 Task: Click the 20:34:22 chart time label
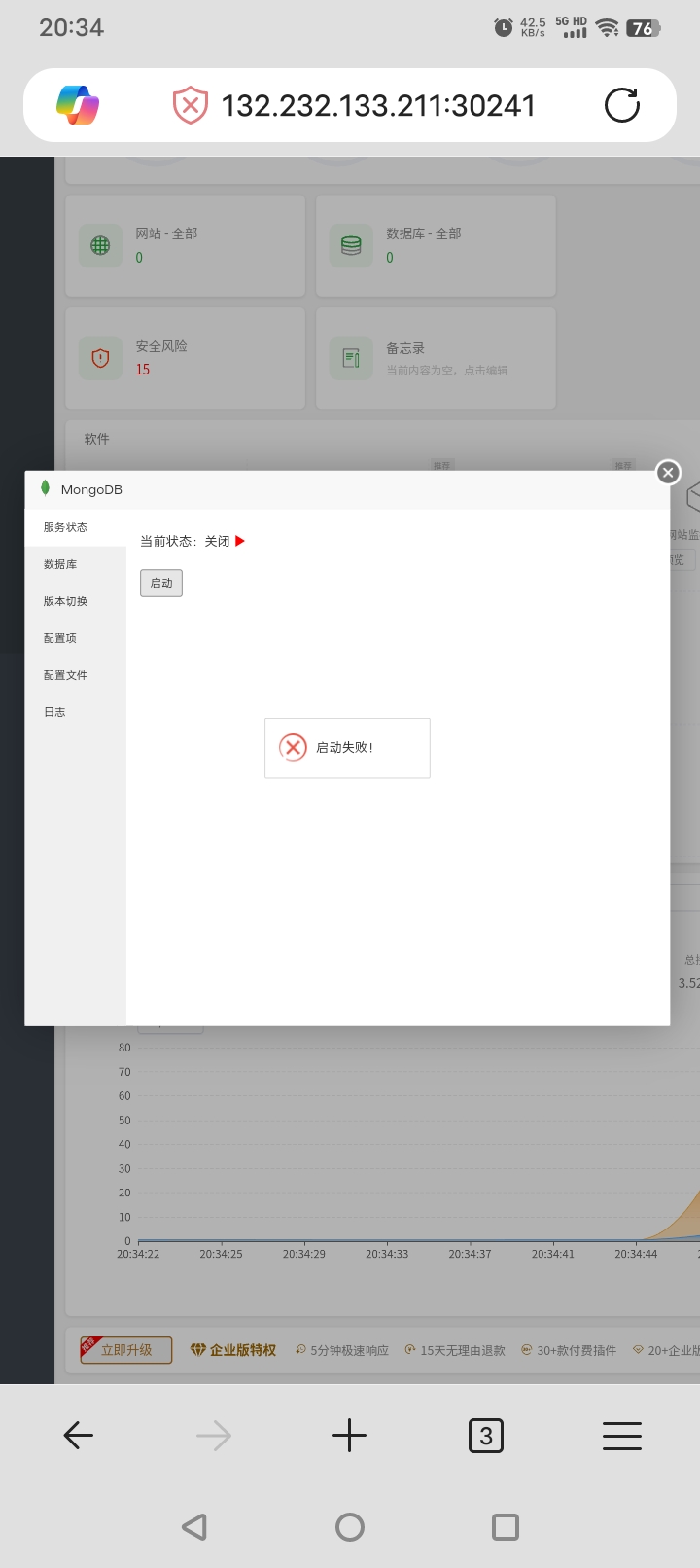(x=138, y=1254)
